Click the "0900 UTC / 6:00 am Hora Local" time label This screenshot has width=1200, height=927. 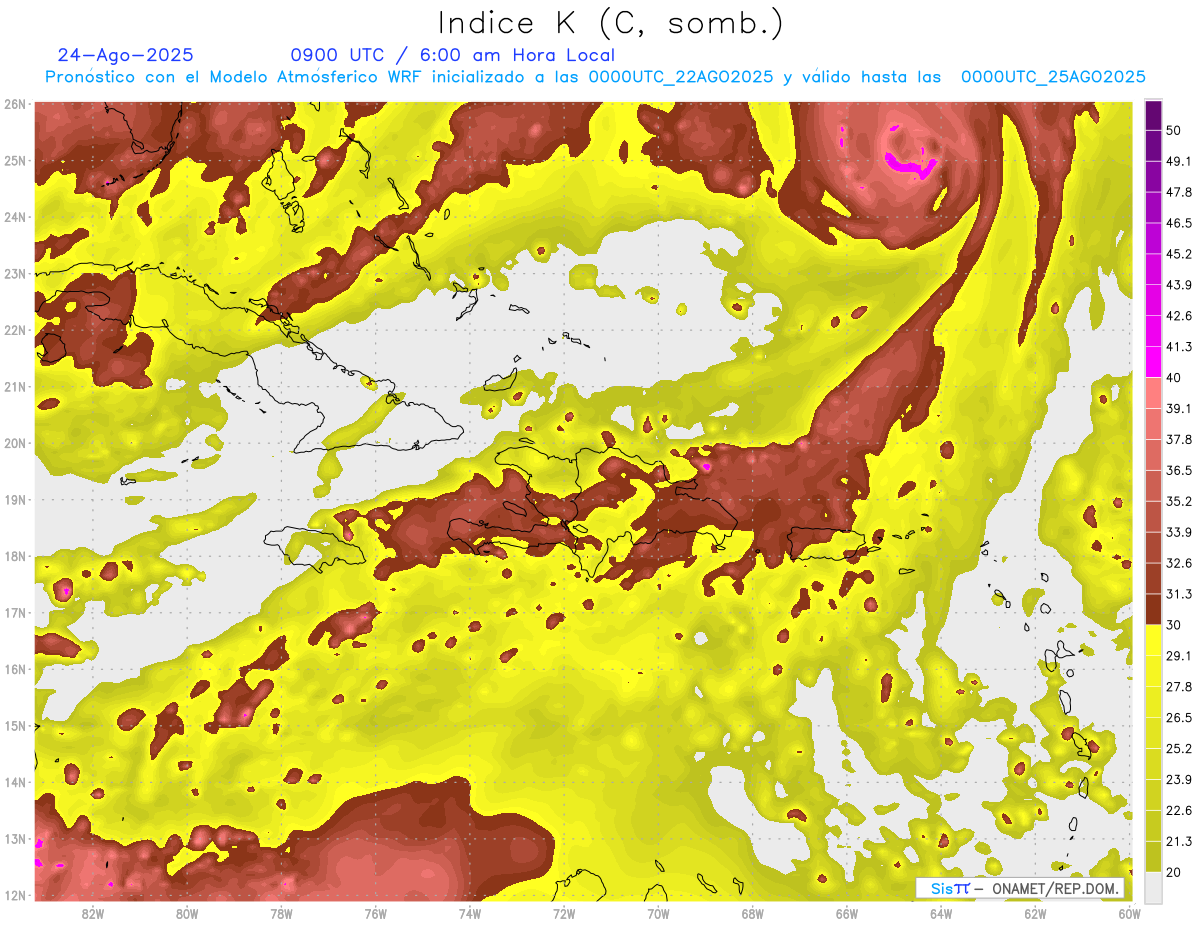point(452,55)
